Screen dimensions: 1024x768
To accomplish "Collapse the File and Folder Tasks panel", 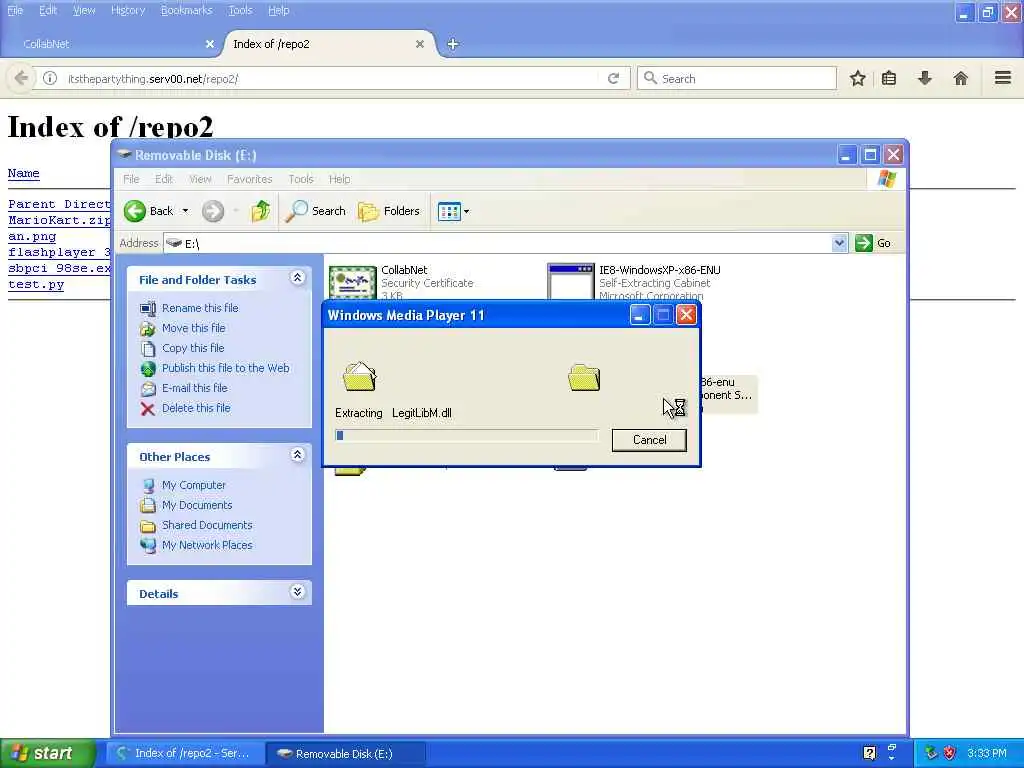I will (x=297, y=278).
